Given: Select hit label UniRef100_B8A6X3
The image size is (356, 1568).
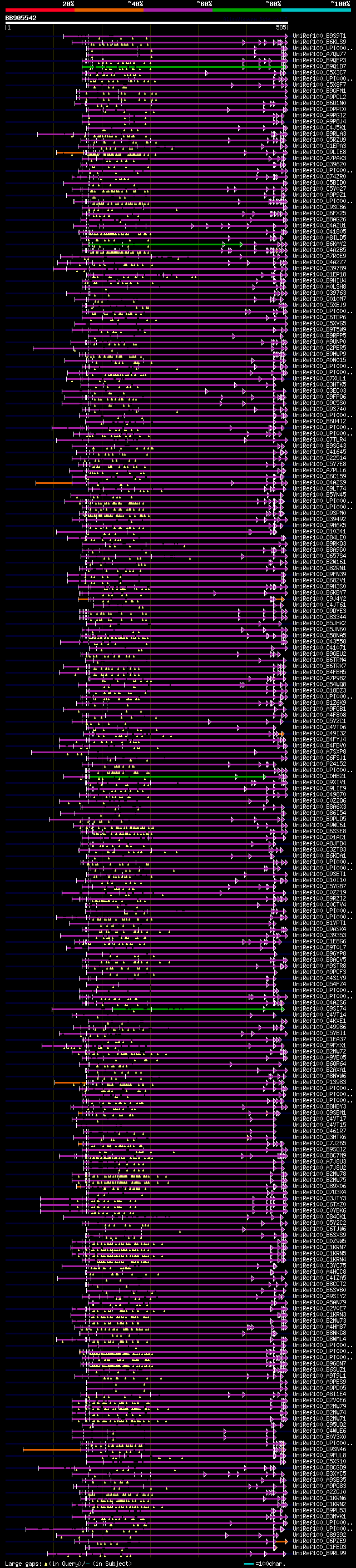Looking at the screenshot, I should [319, 807].
